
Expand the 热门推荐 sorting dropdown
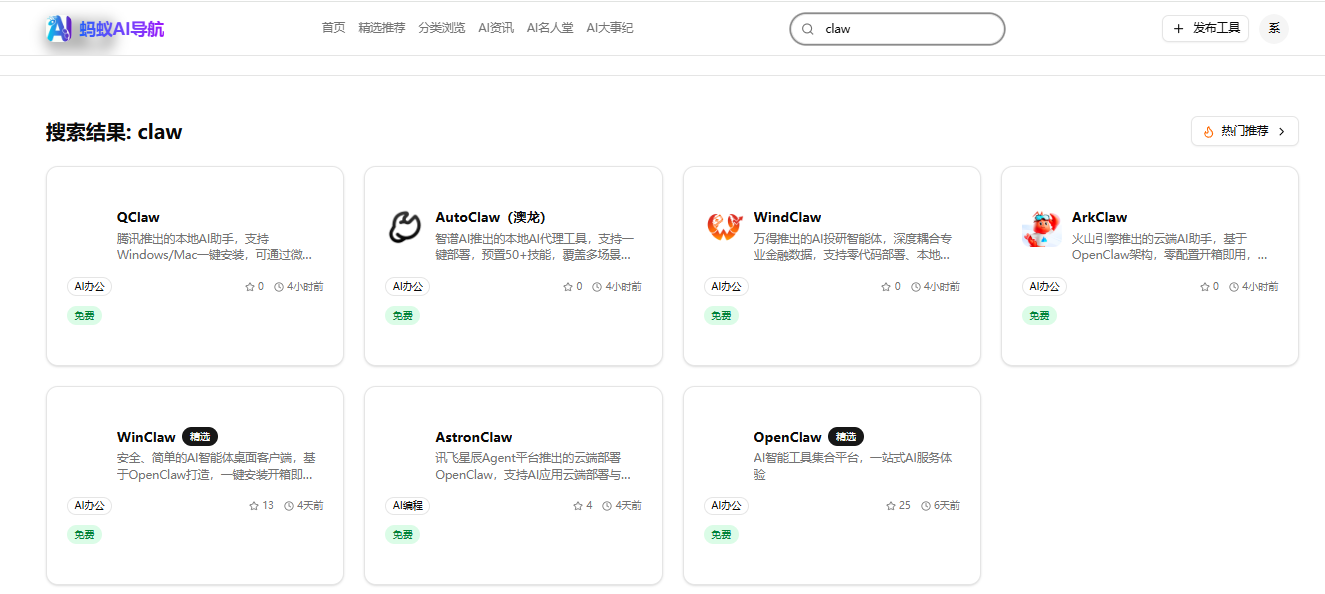click(1244, 130)
